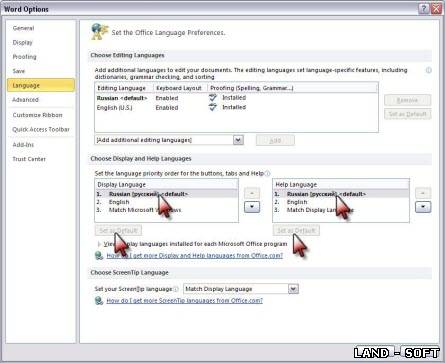Select Match Display Language in Help list
This screenshot has width=445, height=363.
click(341, 210)
